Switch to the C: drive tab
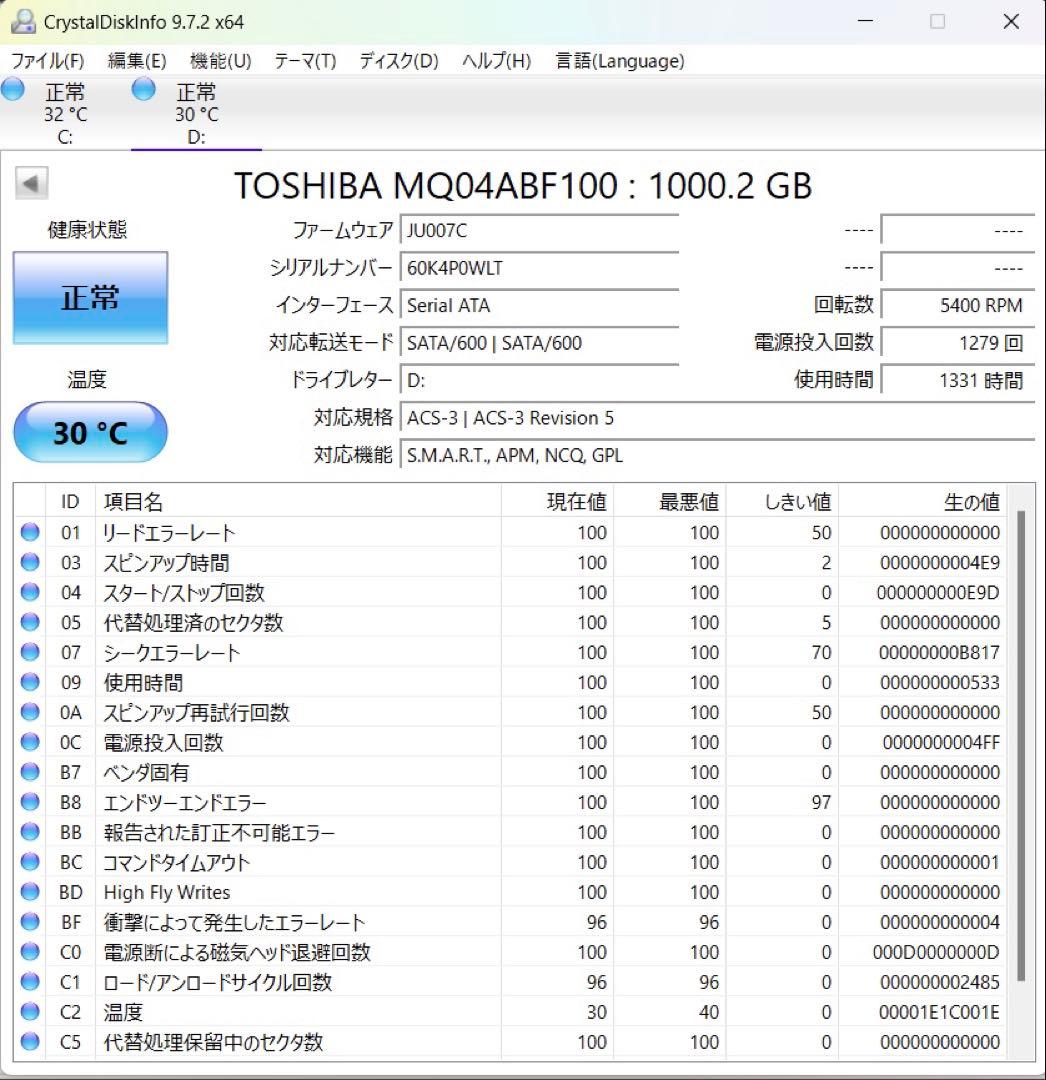Viewport: 1046px width, 1080px height. pos(65,113)
